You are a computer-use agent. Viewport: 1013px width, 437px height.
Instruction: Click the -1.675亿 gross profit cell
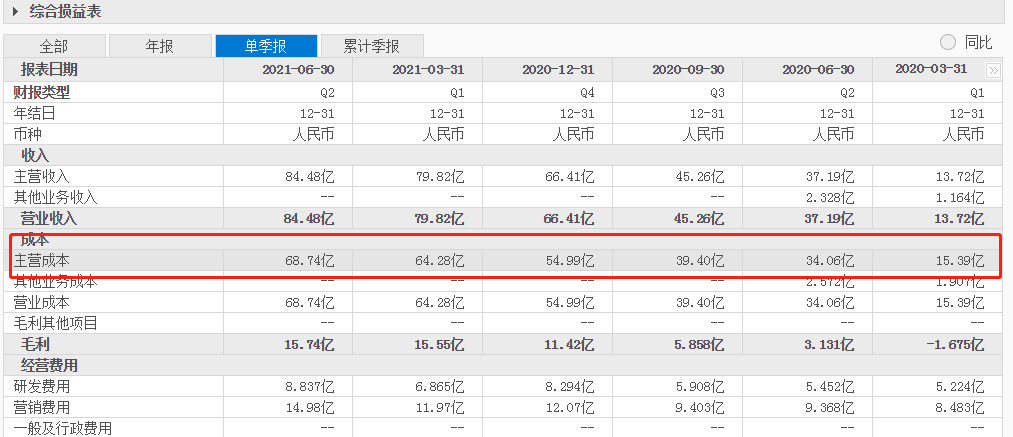point(955,345)
